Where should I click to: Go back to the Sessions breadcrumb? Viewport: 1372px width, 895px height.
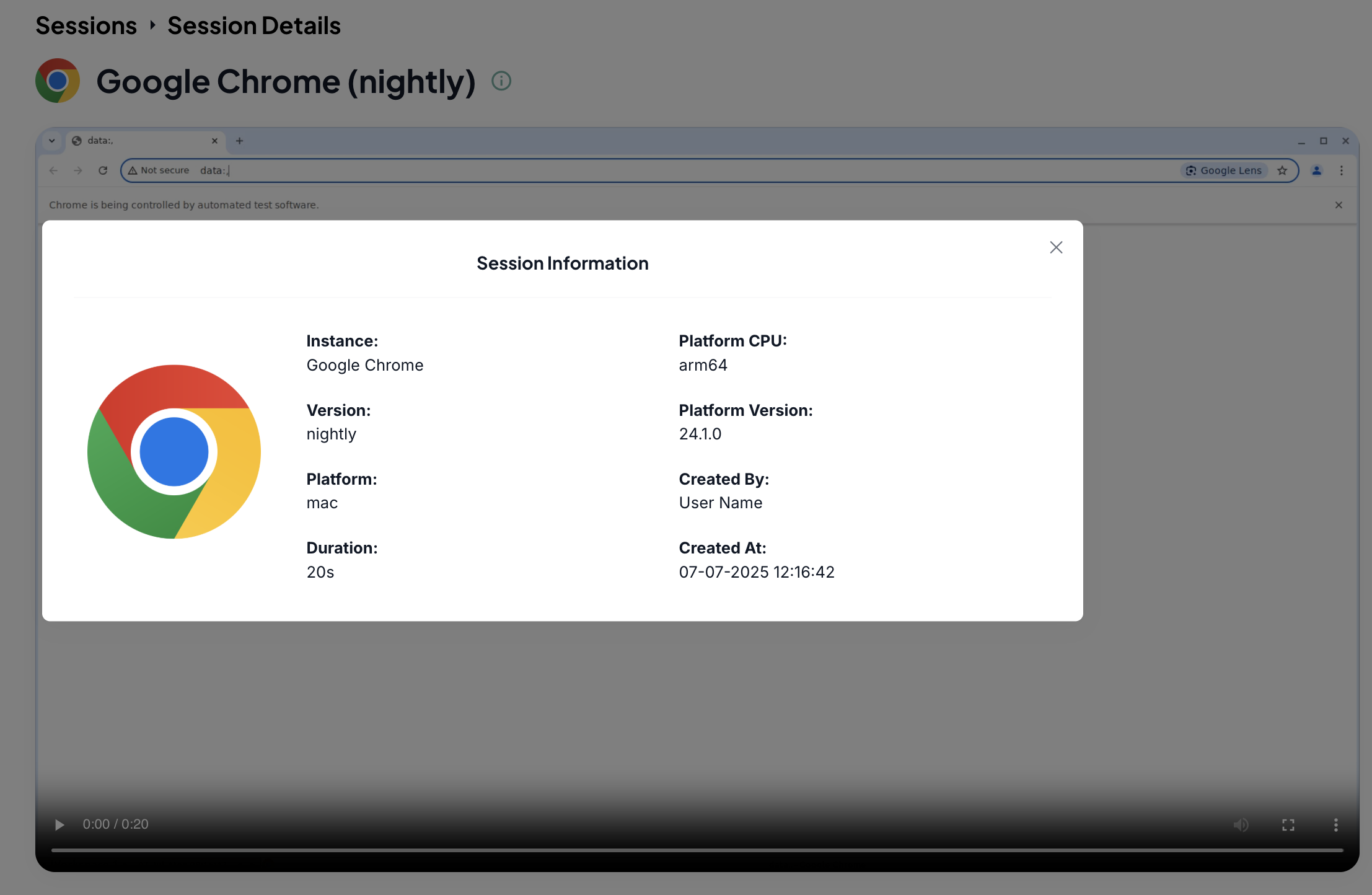click(86, 25)
